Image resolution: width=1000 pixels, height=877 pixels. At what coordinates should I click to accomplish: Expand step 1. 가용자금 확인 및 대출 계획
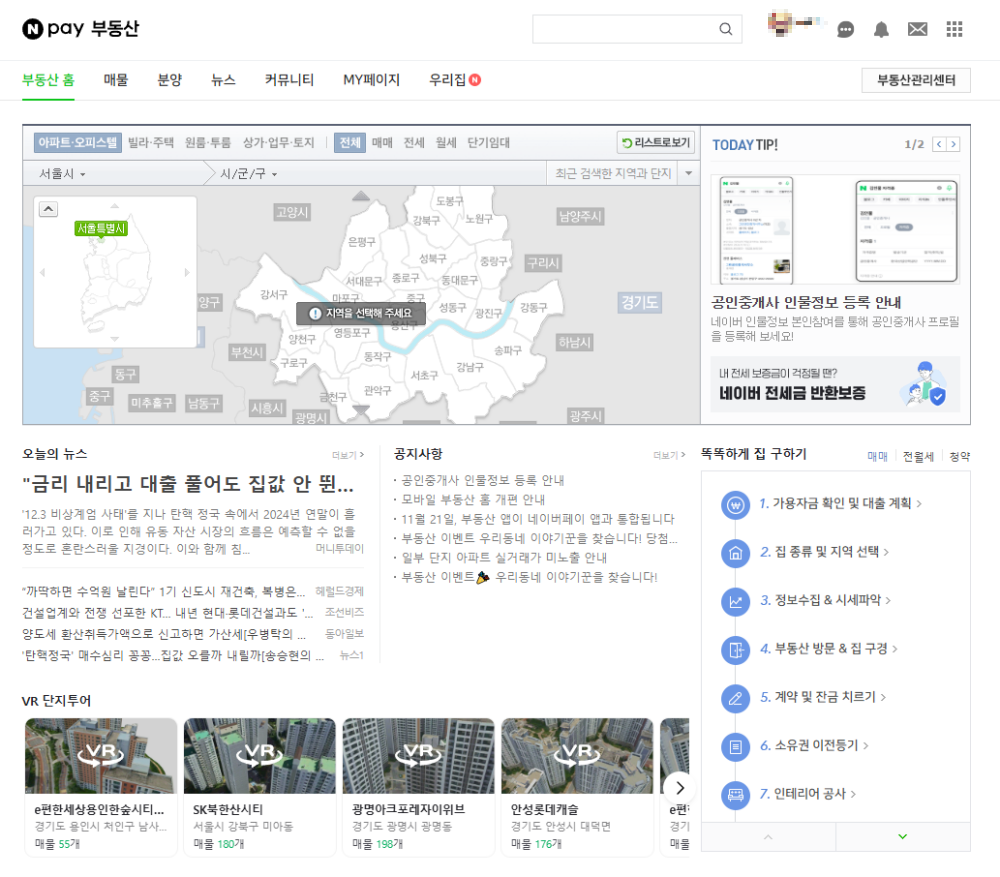(x=841, y=503)
